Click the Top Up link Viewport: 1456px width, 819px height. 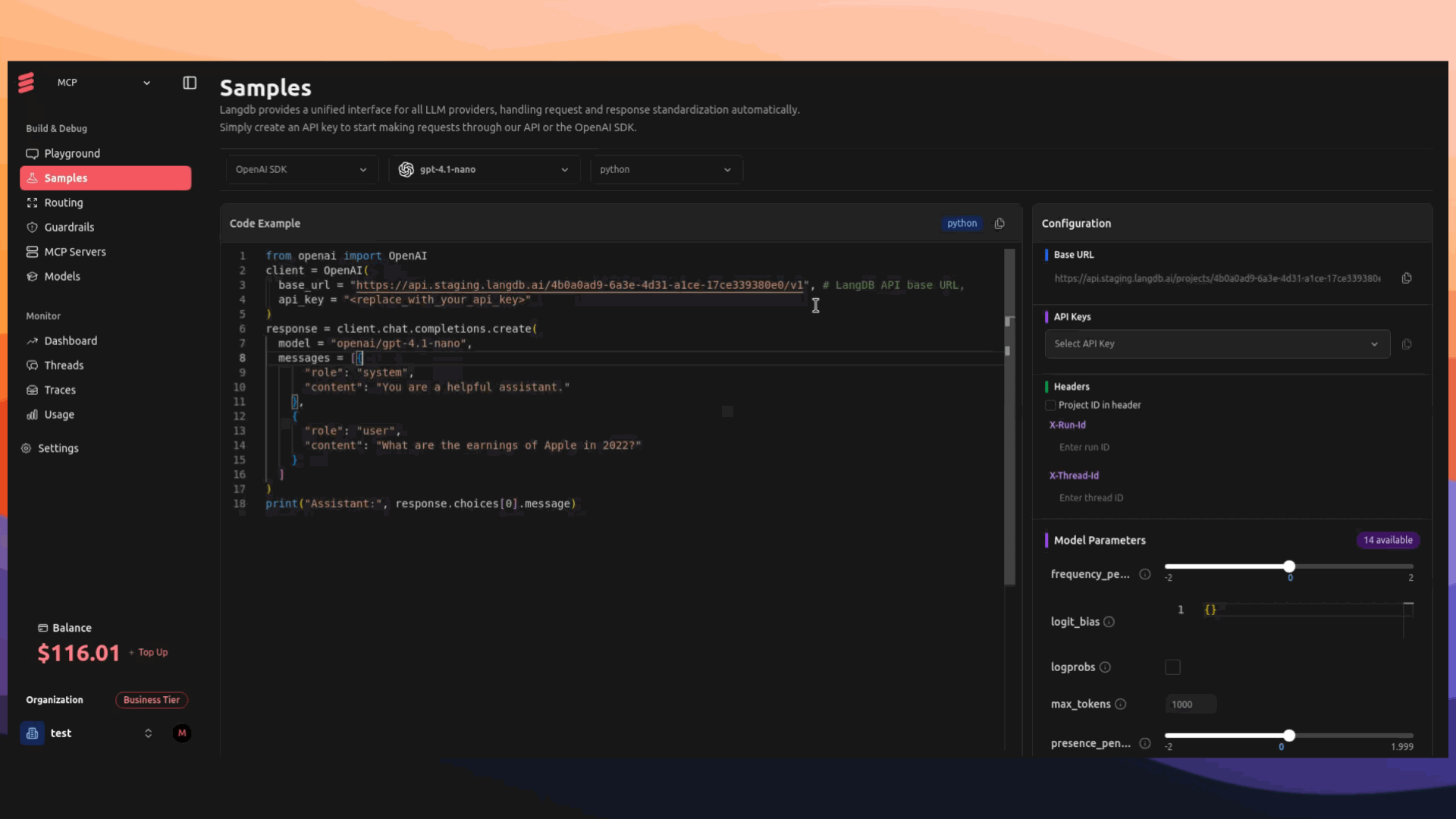[x=152, y=653]
